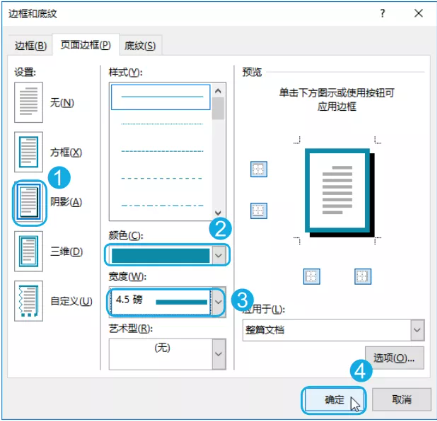The width and height of the screenshot is (437, 421).
Task: Choose the 自定义(U) custom border setting icon
Action: click(28, 301)
